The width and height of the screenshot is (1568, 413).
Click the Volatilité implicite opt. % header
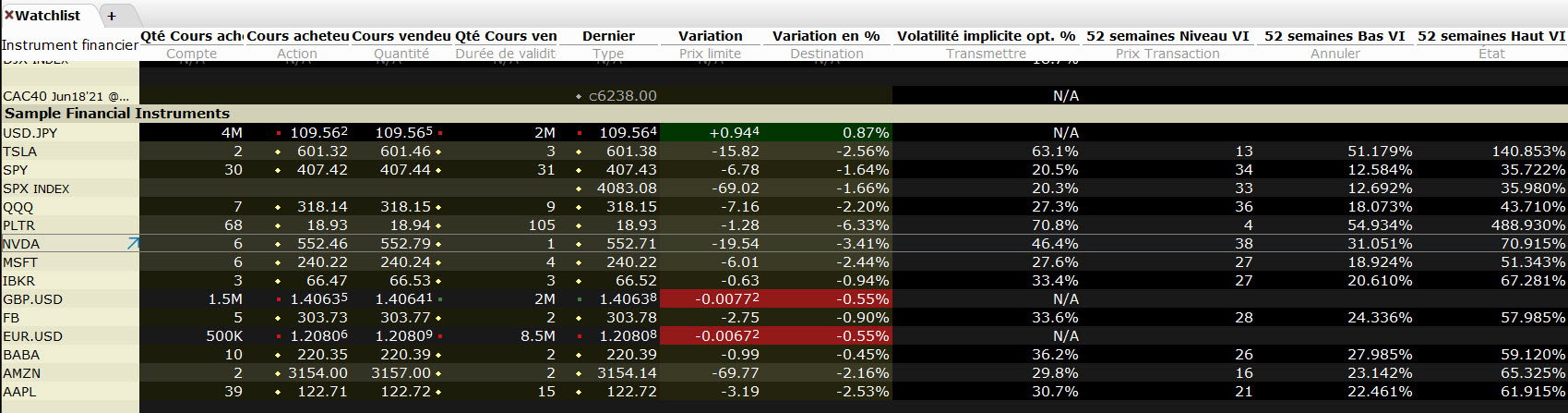986,36
